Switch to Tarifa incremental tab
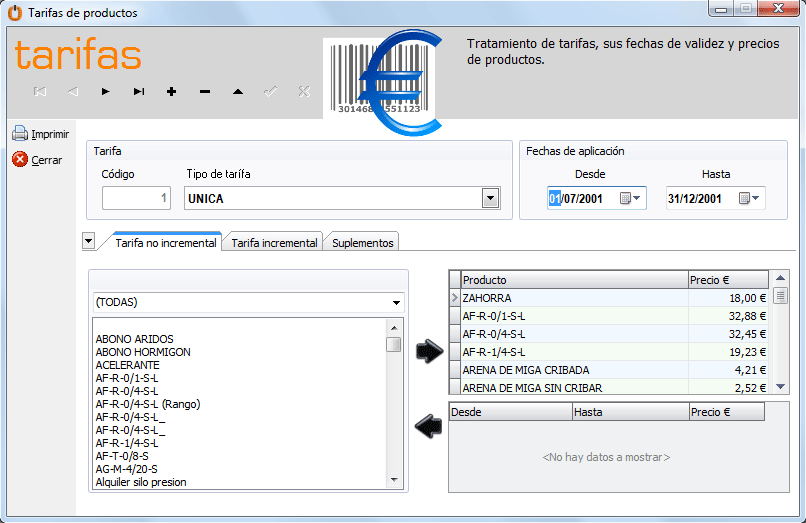806x523 pixels. click(274, 243)
